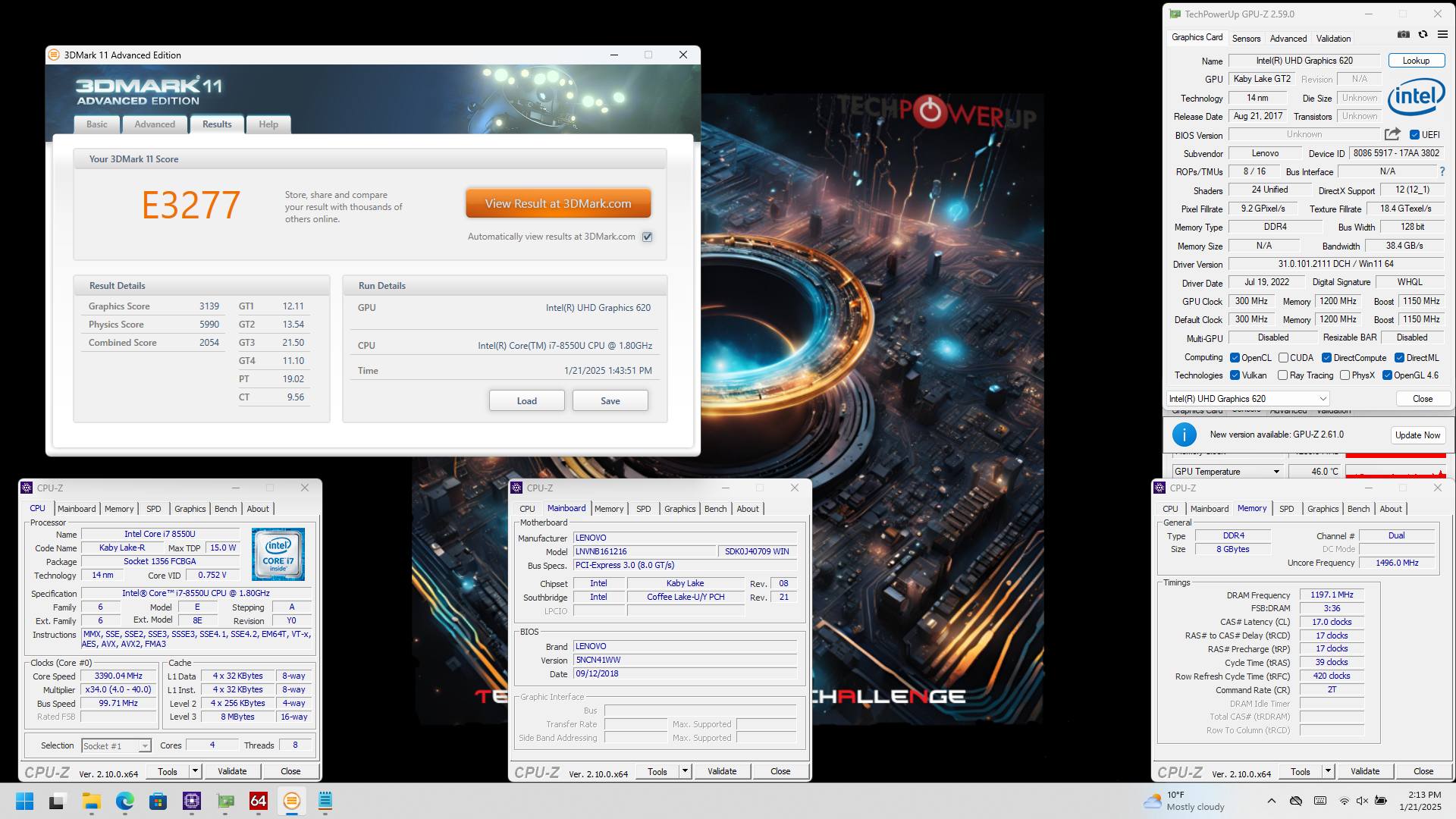Image resolution: width=1456 pixels, height=819 pixels.
Task: Click the BIOS export share icon in GPU-Z
Action: pyautogui.click(x=1392, y=134)
